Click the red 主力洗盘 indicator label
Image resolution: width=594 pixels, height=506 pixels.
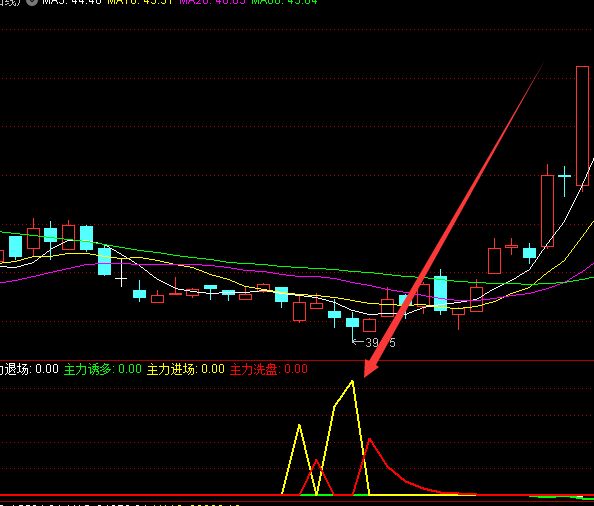coord(268,369)
